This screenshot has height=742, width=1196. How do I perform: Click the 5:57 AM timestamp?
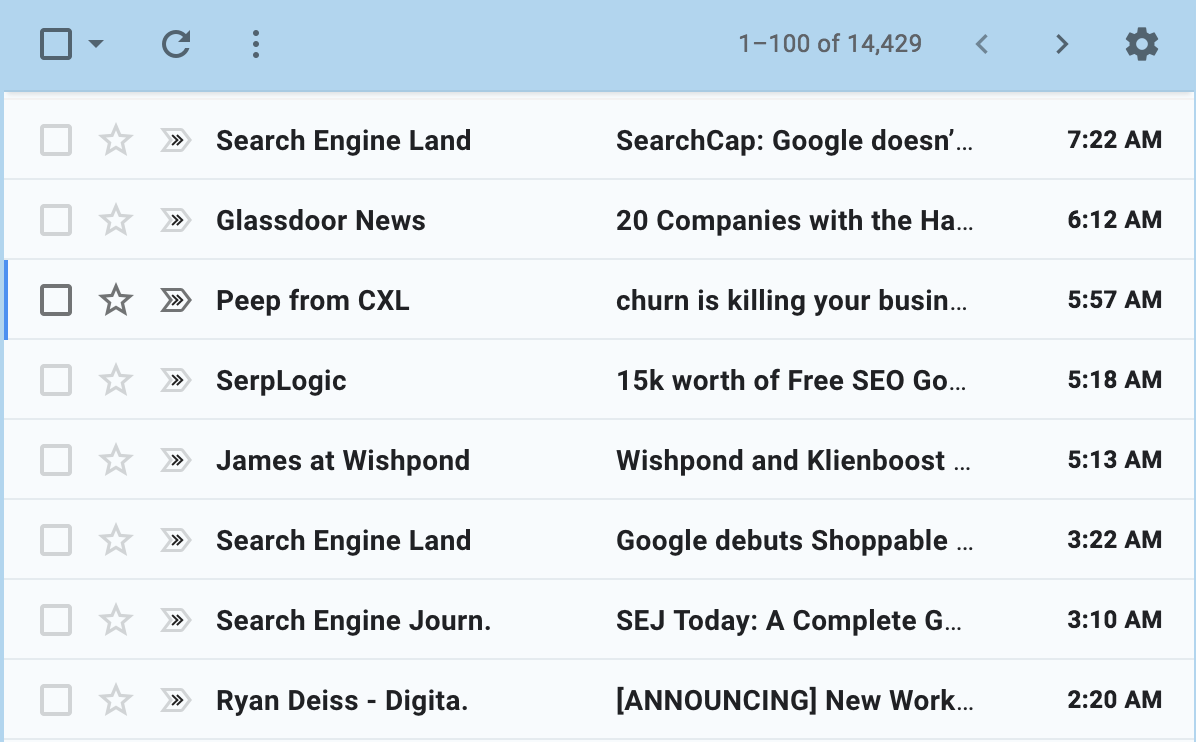coord(1114,300)
